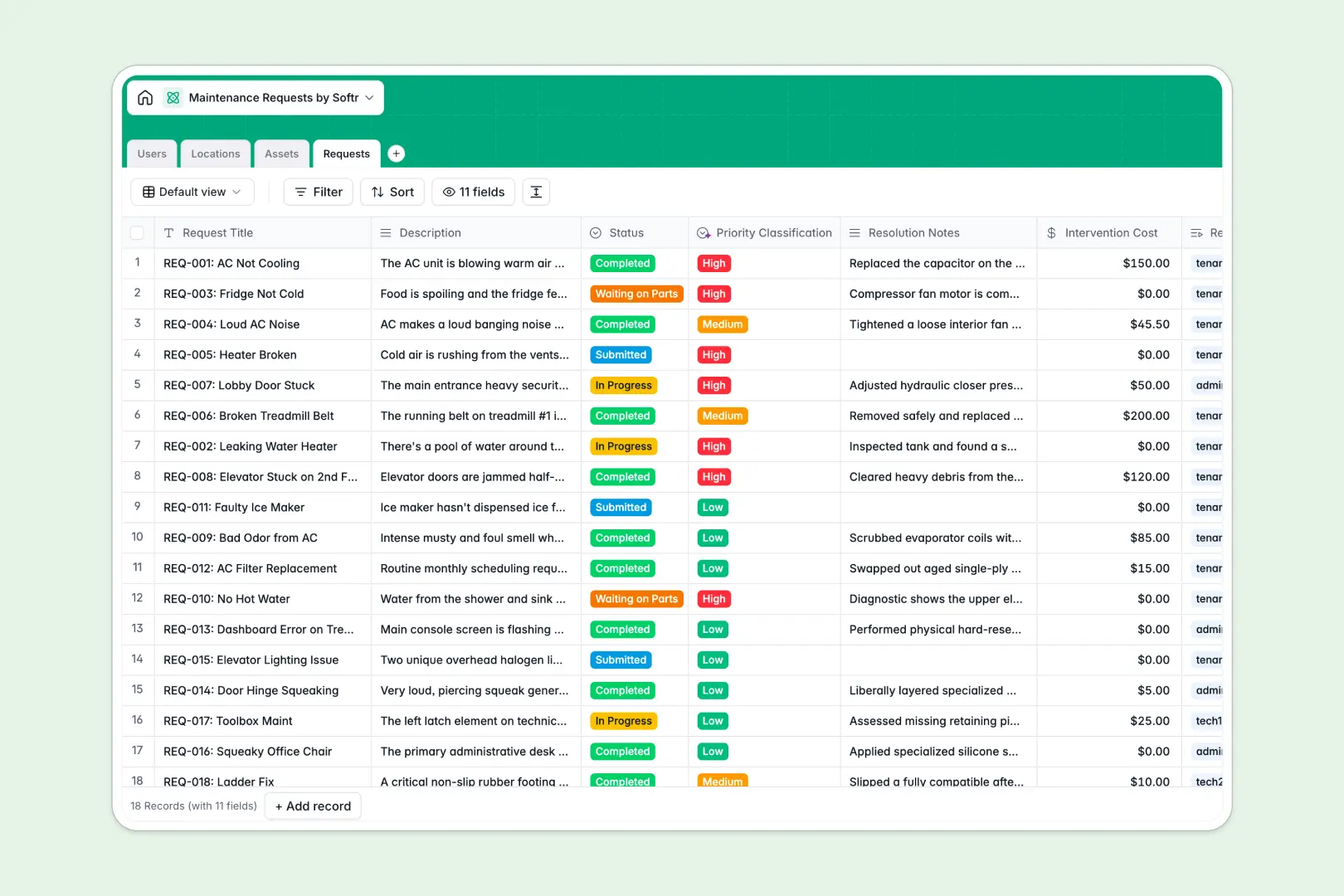Image resolution: width=1344 pixels, height=896 pixels.
Task: Switch to the Assets tab
Action: (x=281, y=153)
